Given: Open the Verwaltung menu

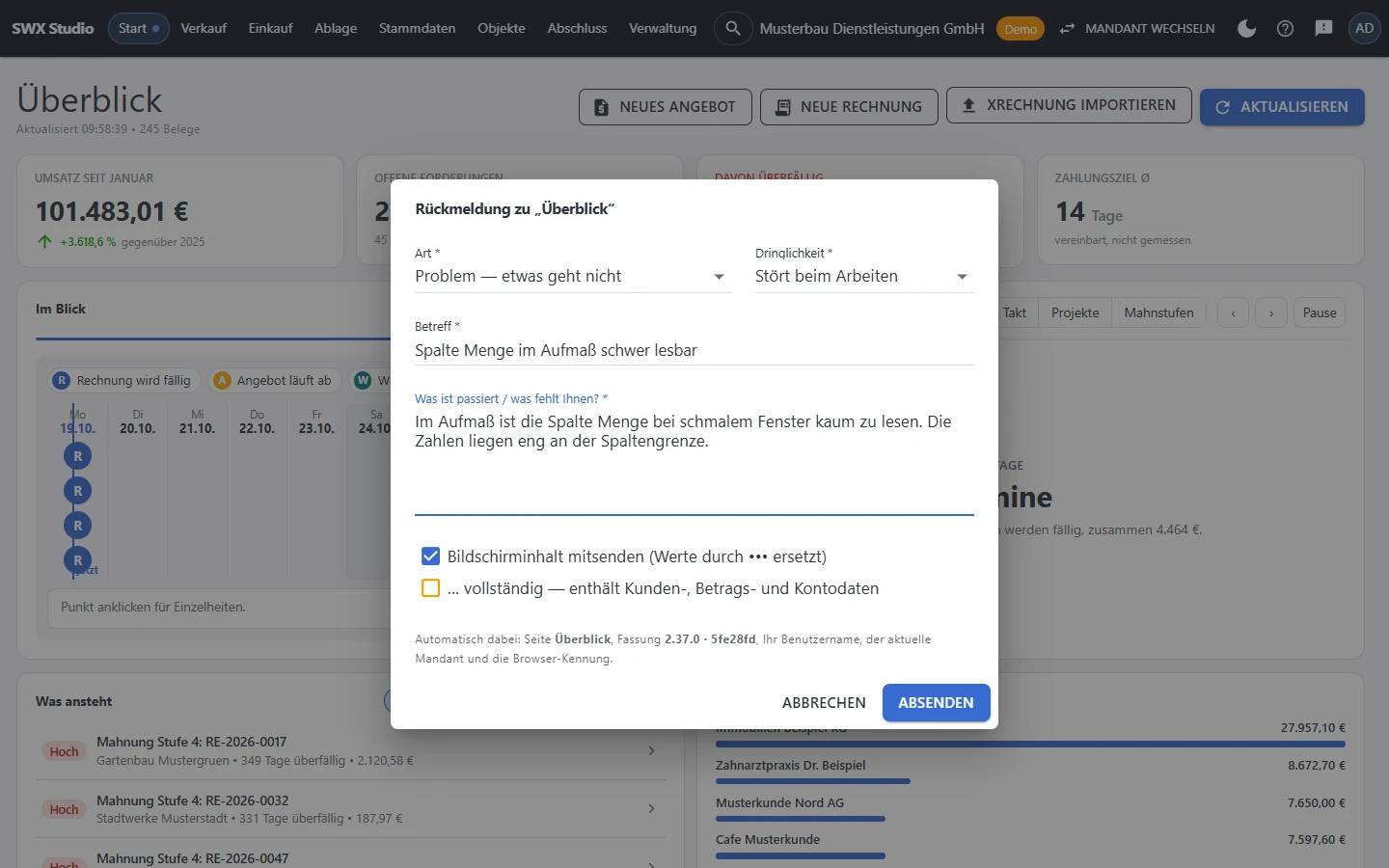Looking at the screenshot, I should click(663, 28).
